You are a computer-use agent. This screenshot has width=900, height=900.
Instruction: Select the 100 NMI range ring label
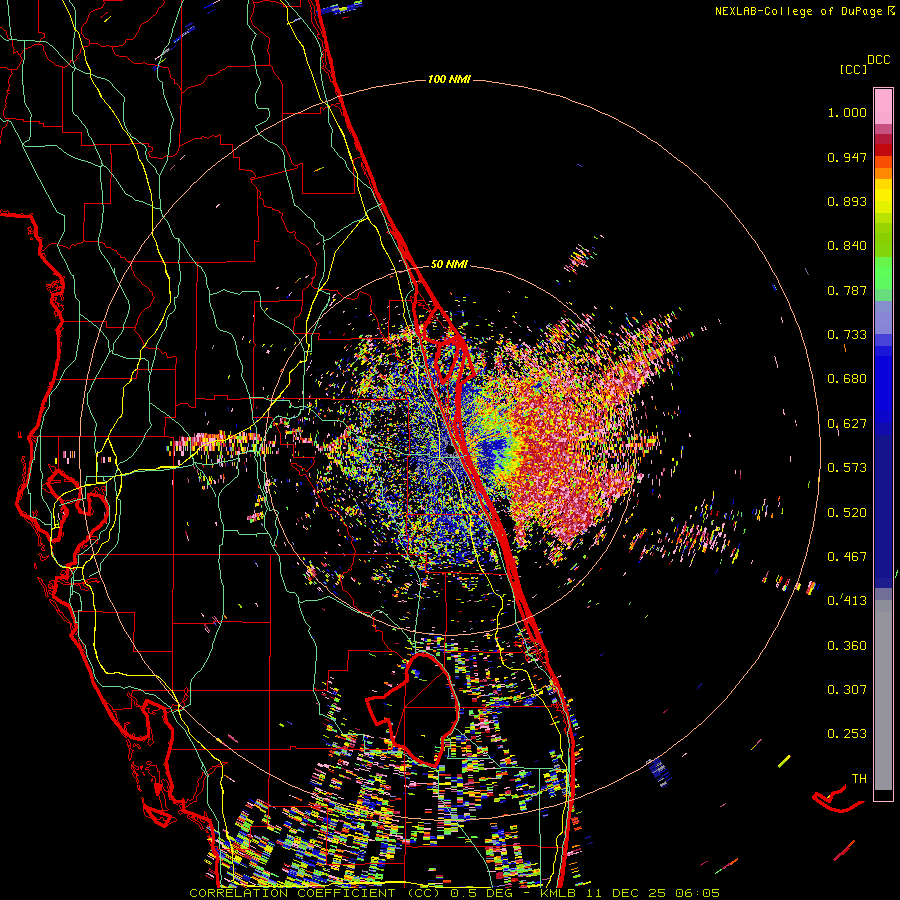(449, 79)
